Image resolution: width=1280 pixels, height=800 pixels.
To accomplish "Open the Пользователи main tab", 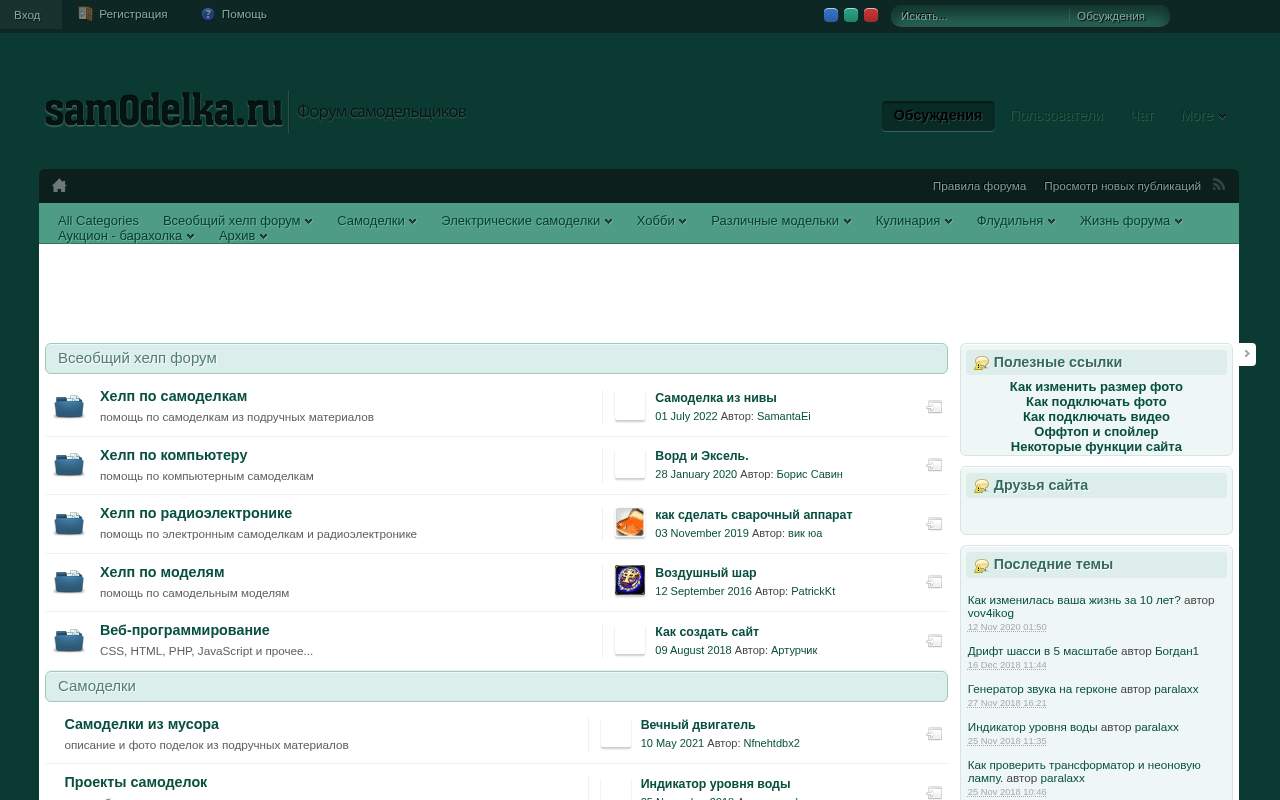I will tap(1057, 116).
